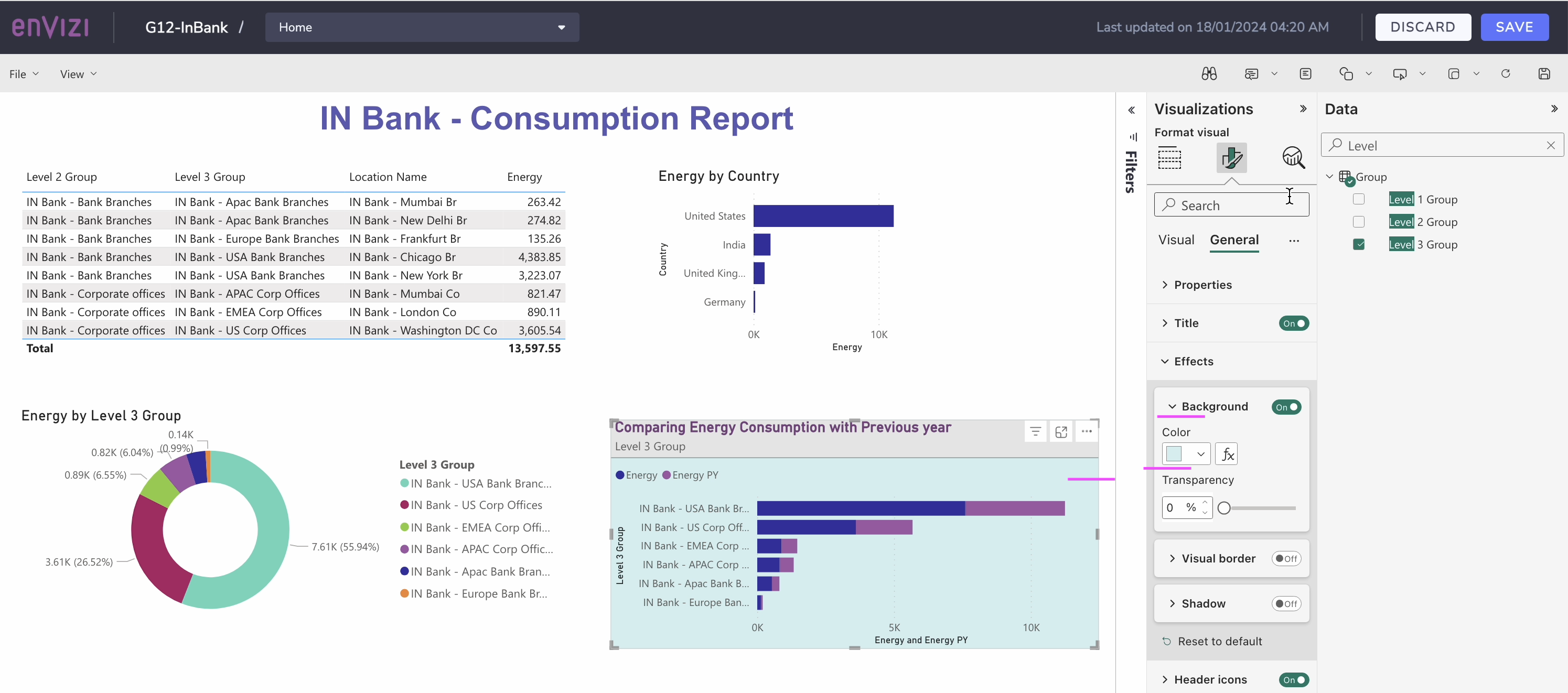The height and width of the screenshot is (693, 1568).
Task: Click the SAVE button
Action: [1515, 27]
